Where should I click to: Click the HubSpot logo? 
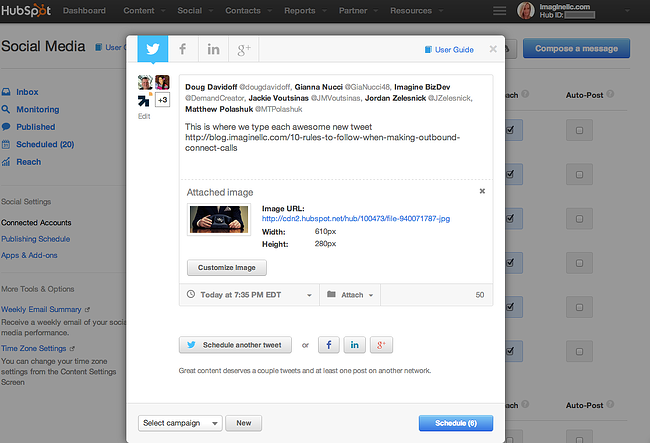pos(26,10)
